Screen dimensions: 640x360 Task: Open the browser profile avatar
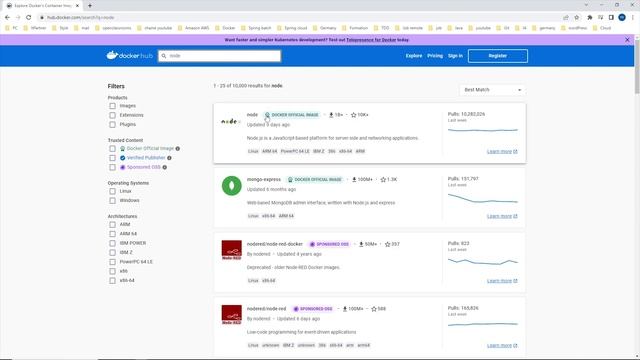[622, 17]
